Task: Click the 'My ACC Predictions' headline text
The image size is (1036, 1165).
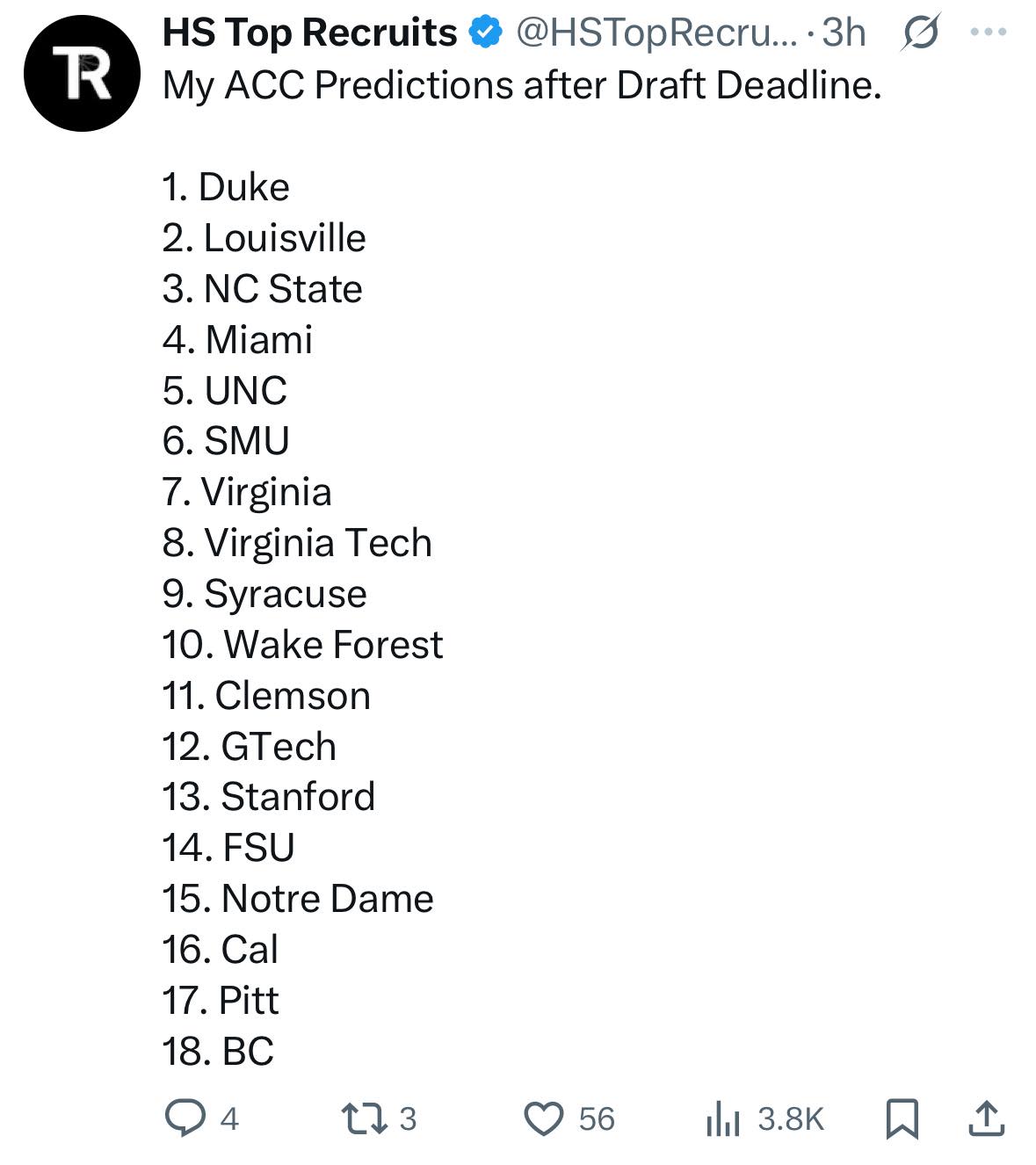Action: click(x=334, y=86)
